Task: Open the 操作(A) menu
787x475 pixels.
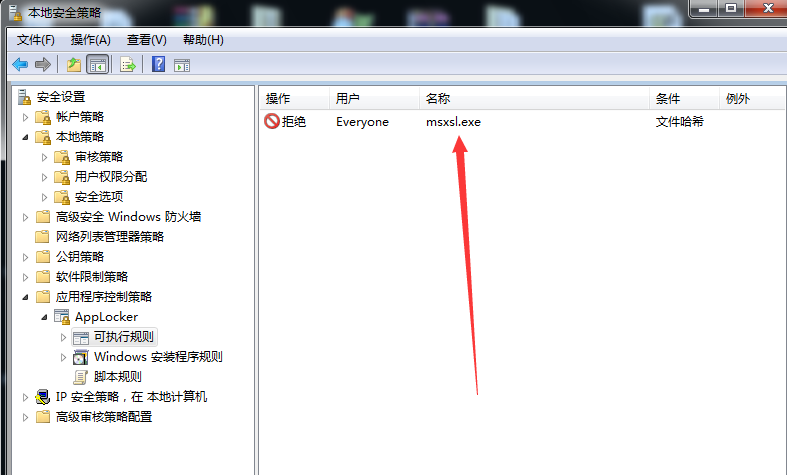Action: click(x=90, y=40)
